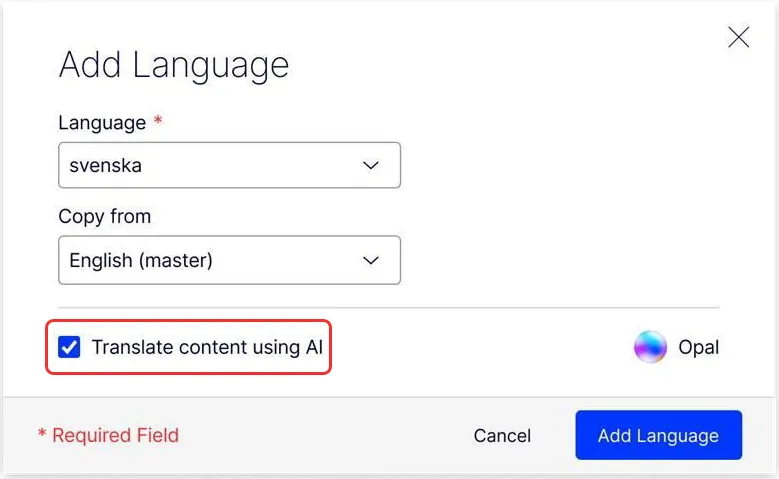Click the Opal gradient orb icon
This screenshot has width=779, height=479.
coord(650,347)
